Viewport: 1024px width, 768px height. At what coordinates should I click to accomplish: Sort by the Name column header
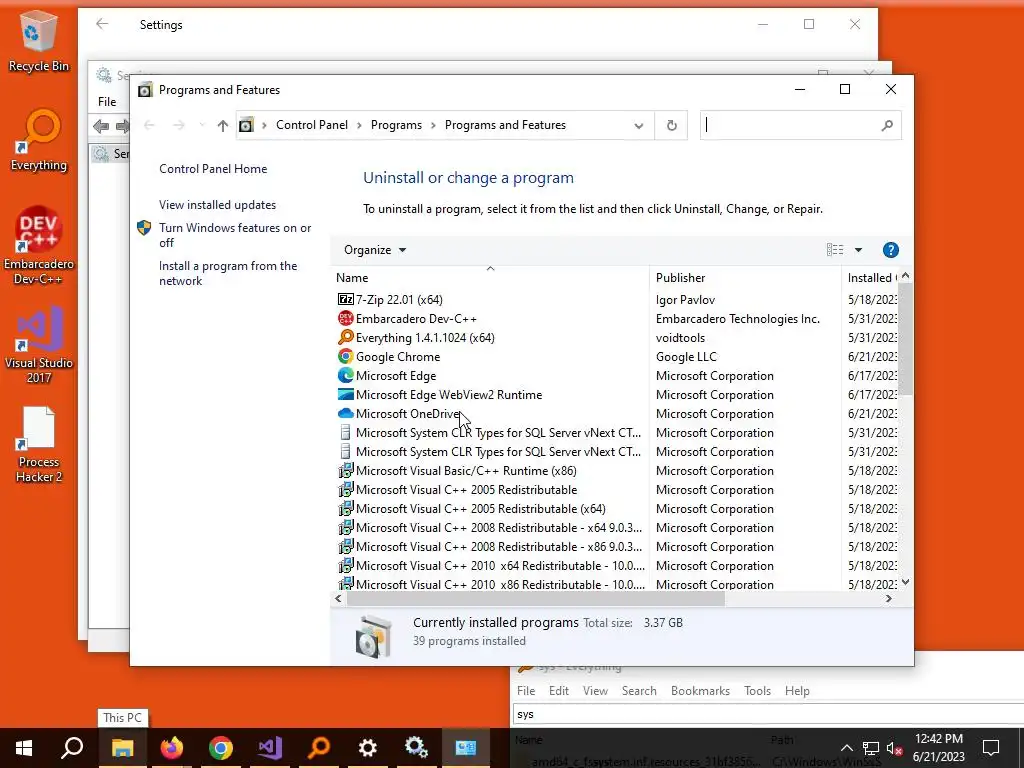click(x=490, y=278)
